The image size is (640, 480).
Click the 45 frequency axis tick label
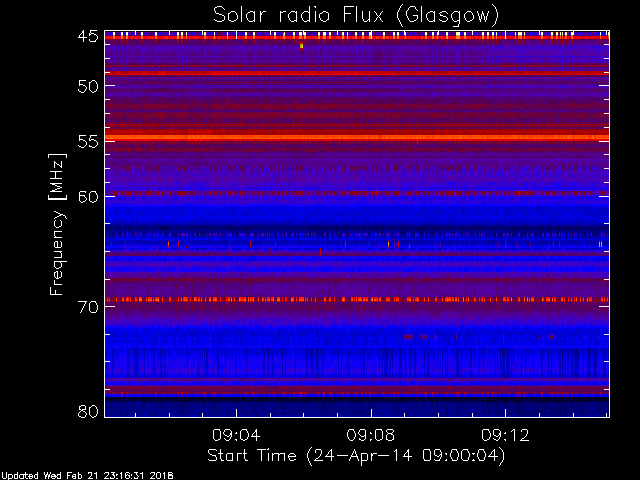pos(88,36)
